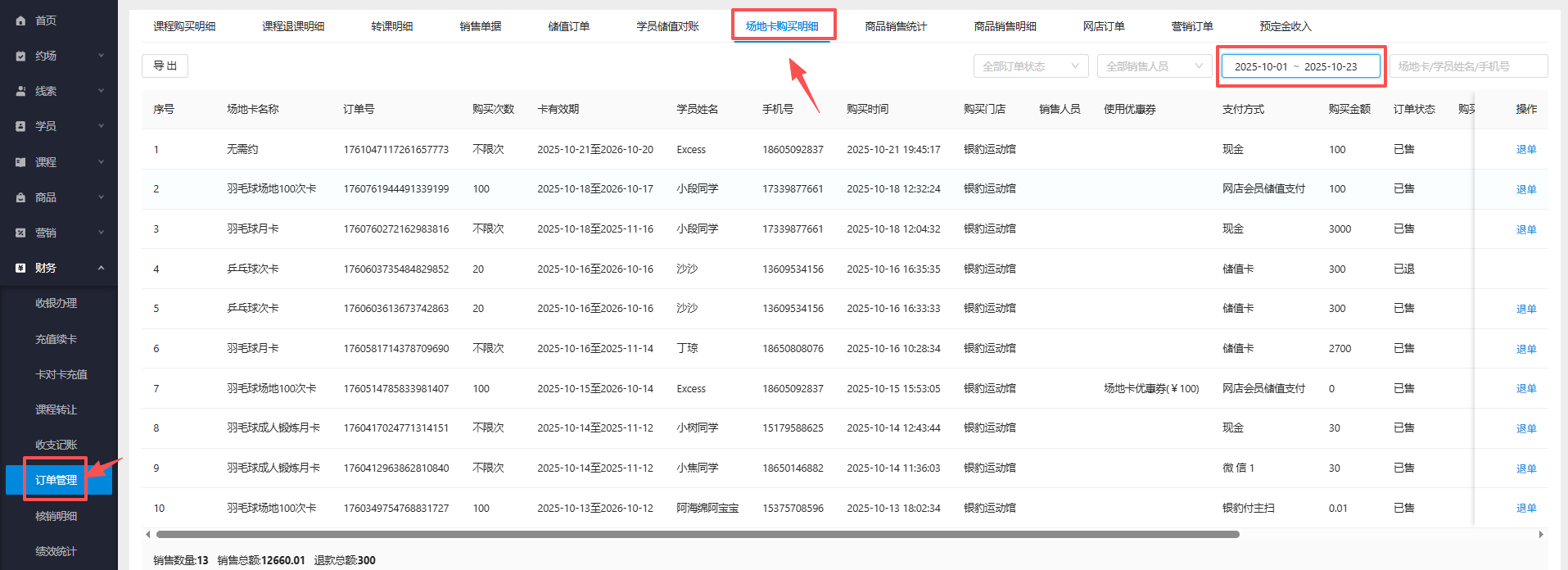Viewport: 1568px width, 570px height.
Task: Collapse the 财务 menu chevron
Action: click(x=102, y=268)
